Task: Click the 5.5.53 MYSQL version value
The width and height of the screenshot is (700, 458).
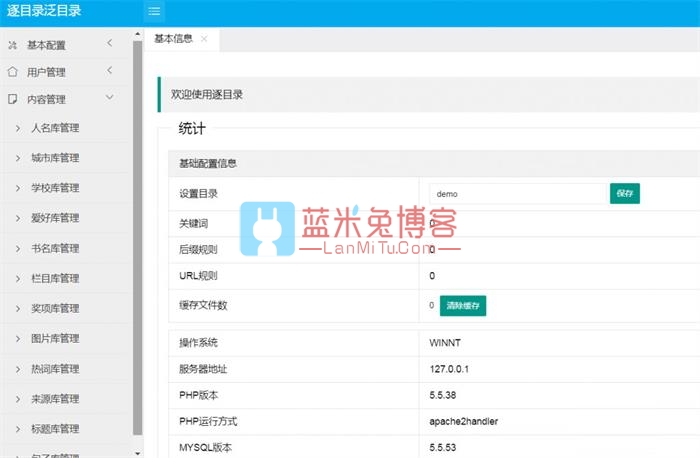Action: pos(443,448)
